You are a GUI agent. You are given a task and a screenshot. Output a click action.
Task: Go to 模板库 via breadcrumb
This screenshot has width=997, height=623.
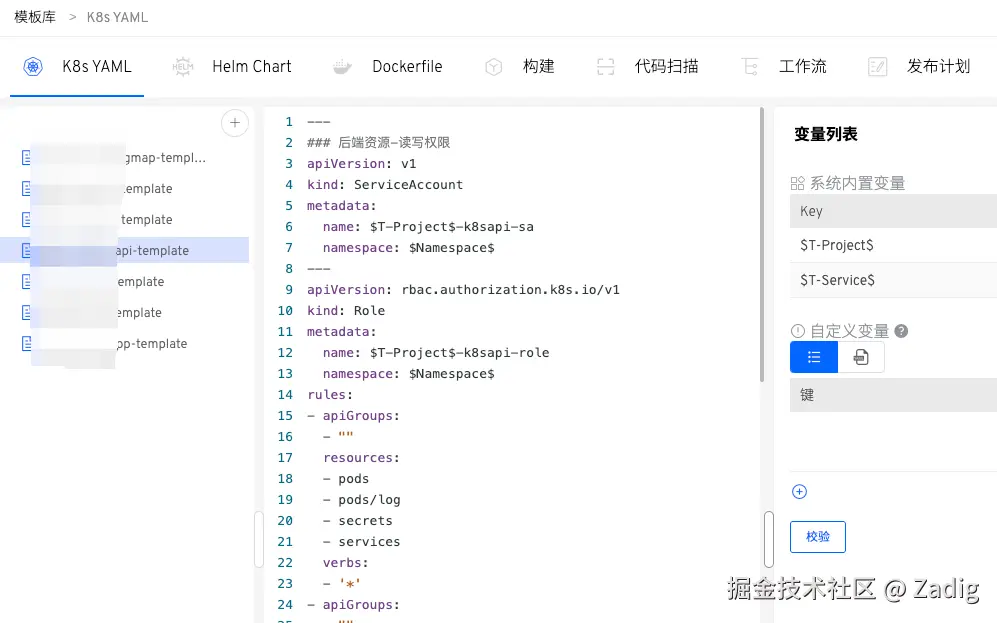35,17
